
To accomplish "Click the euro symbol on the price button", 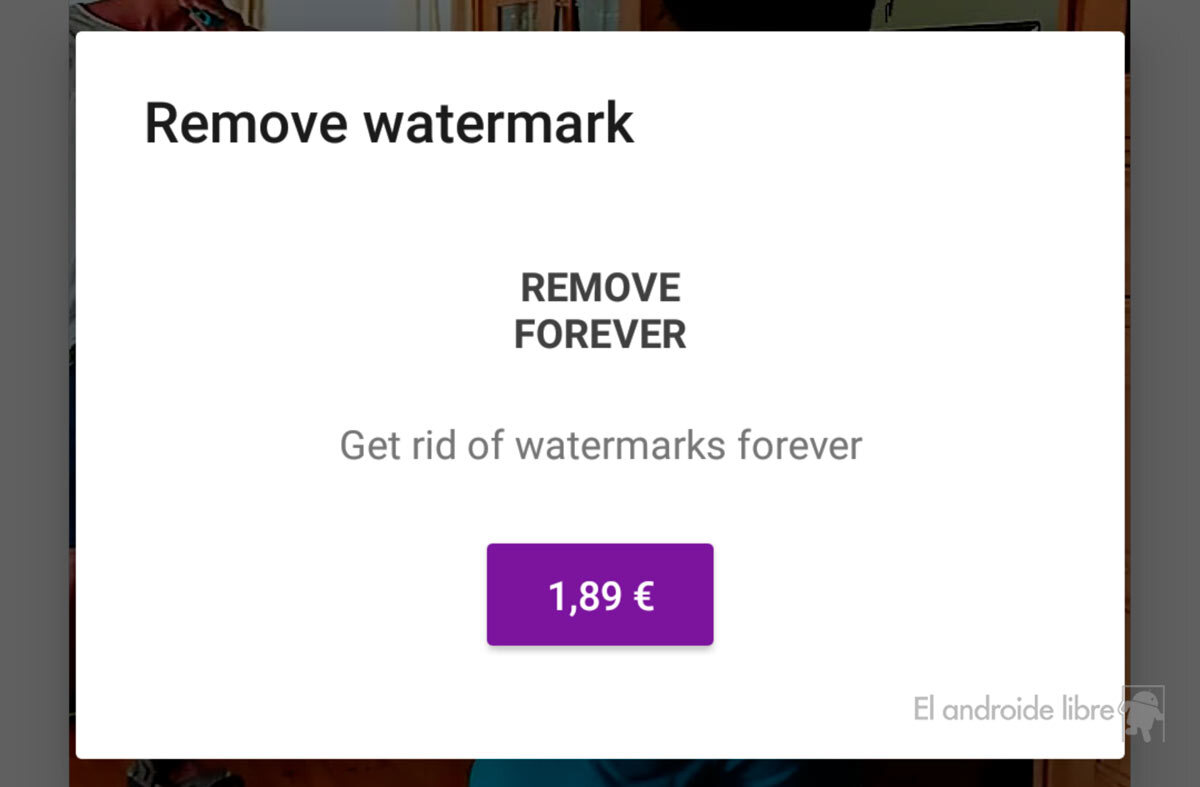I will [644, 596].
